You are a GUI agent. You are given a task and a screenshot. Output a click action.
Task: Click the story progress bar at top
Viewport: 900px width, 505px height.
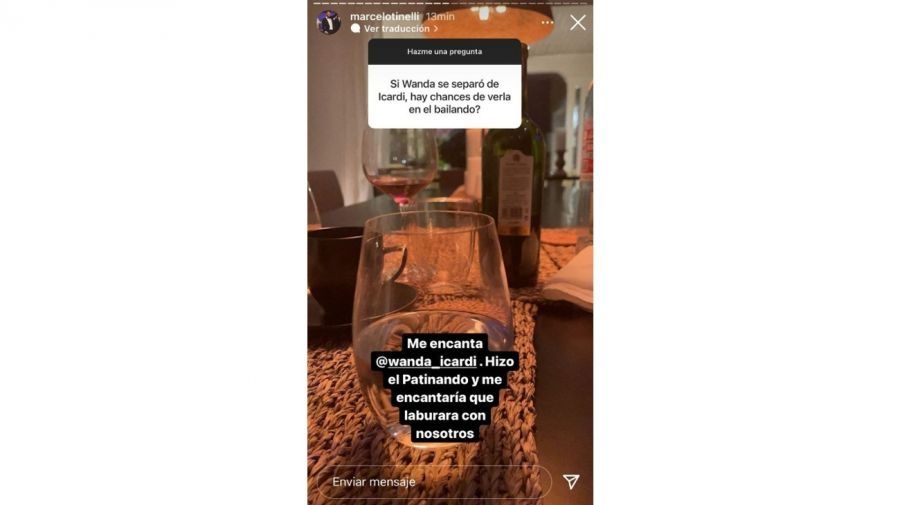click(x=451, y=3)
